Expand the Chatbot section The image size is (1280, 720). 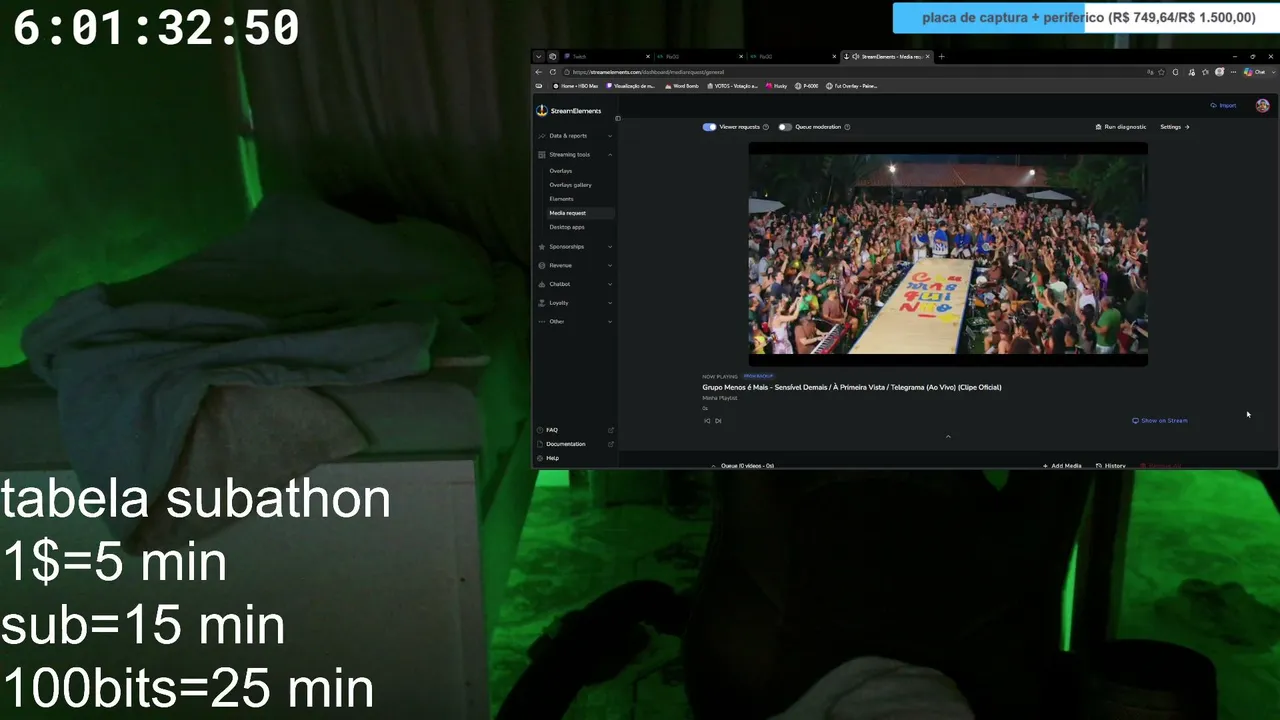pyautogui.click(x=575, y=284)
